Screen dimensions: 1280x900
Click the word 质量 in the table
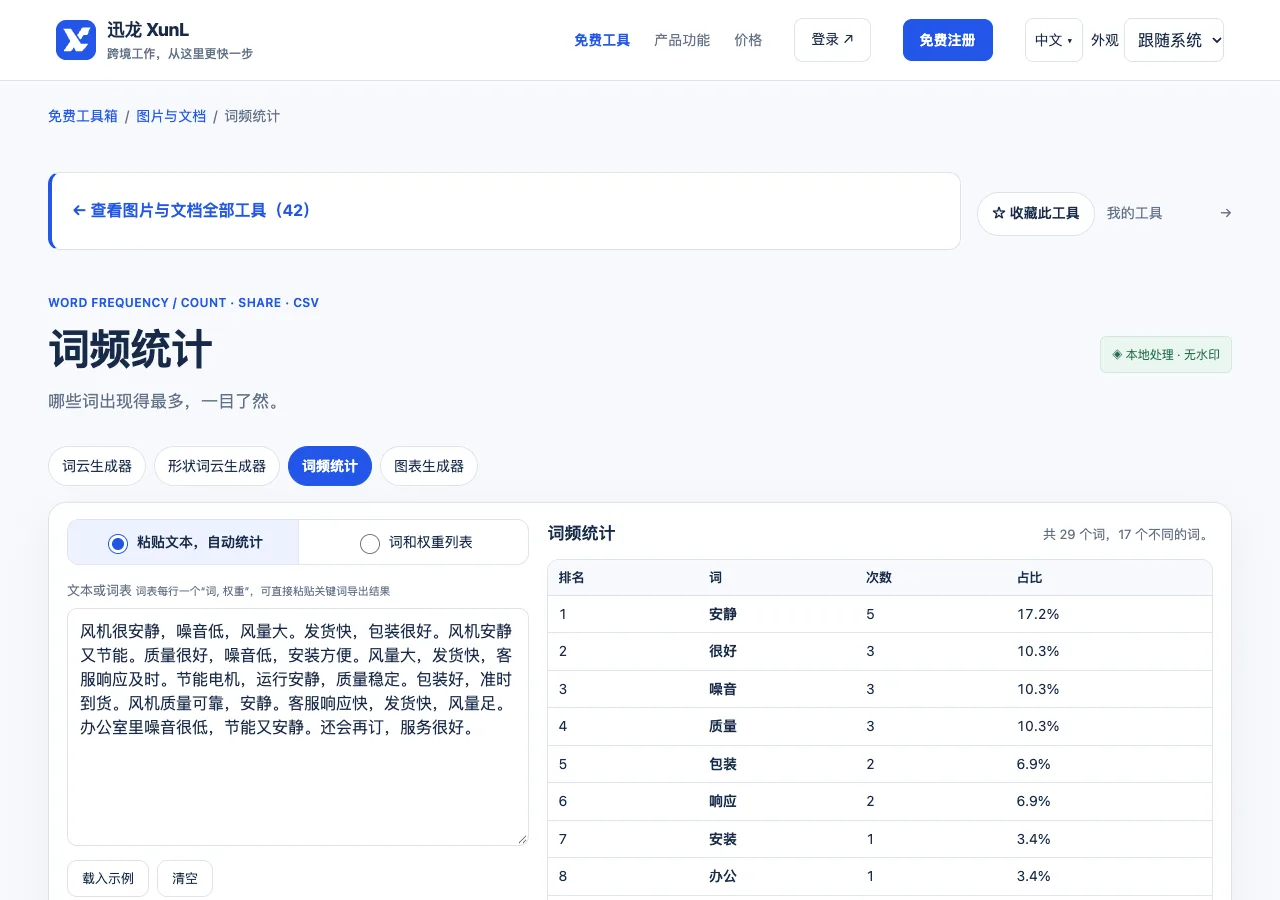pyautogui.click(x=723, y=726)
